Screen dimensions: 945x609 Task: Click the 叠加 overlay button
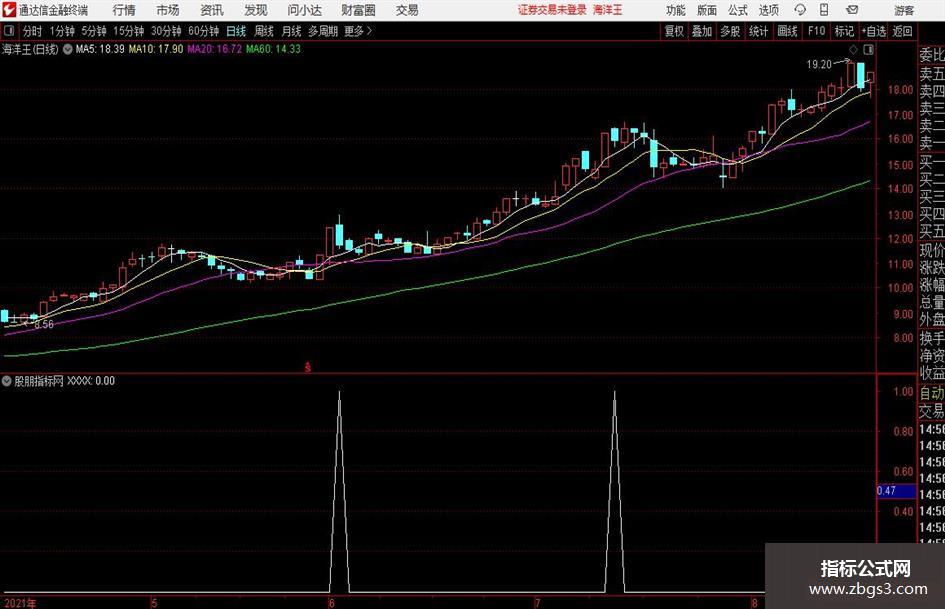[702, 31]
